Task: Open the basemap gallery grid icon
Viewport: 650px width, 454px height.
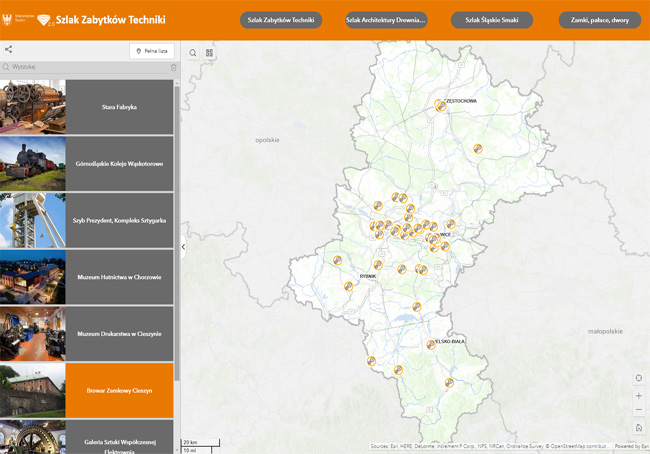Action: point(210,53)
